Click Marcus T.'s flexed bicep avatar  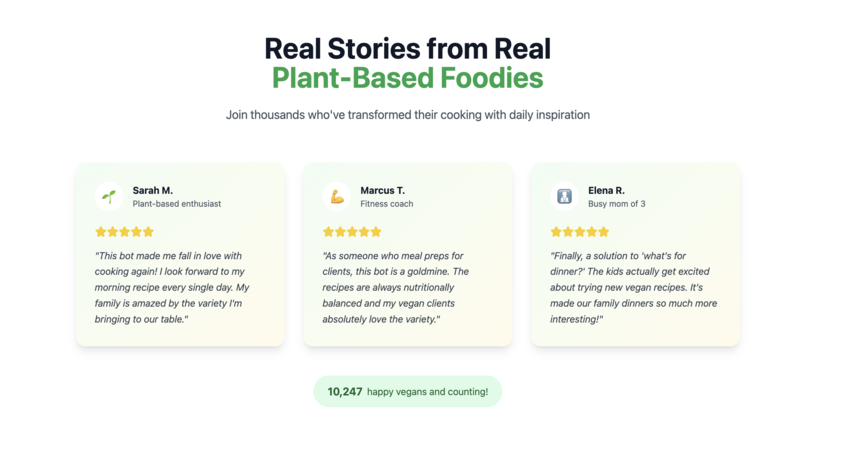click(x=337, y=197)
